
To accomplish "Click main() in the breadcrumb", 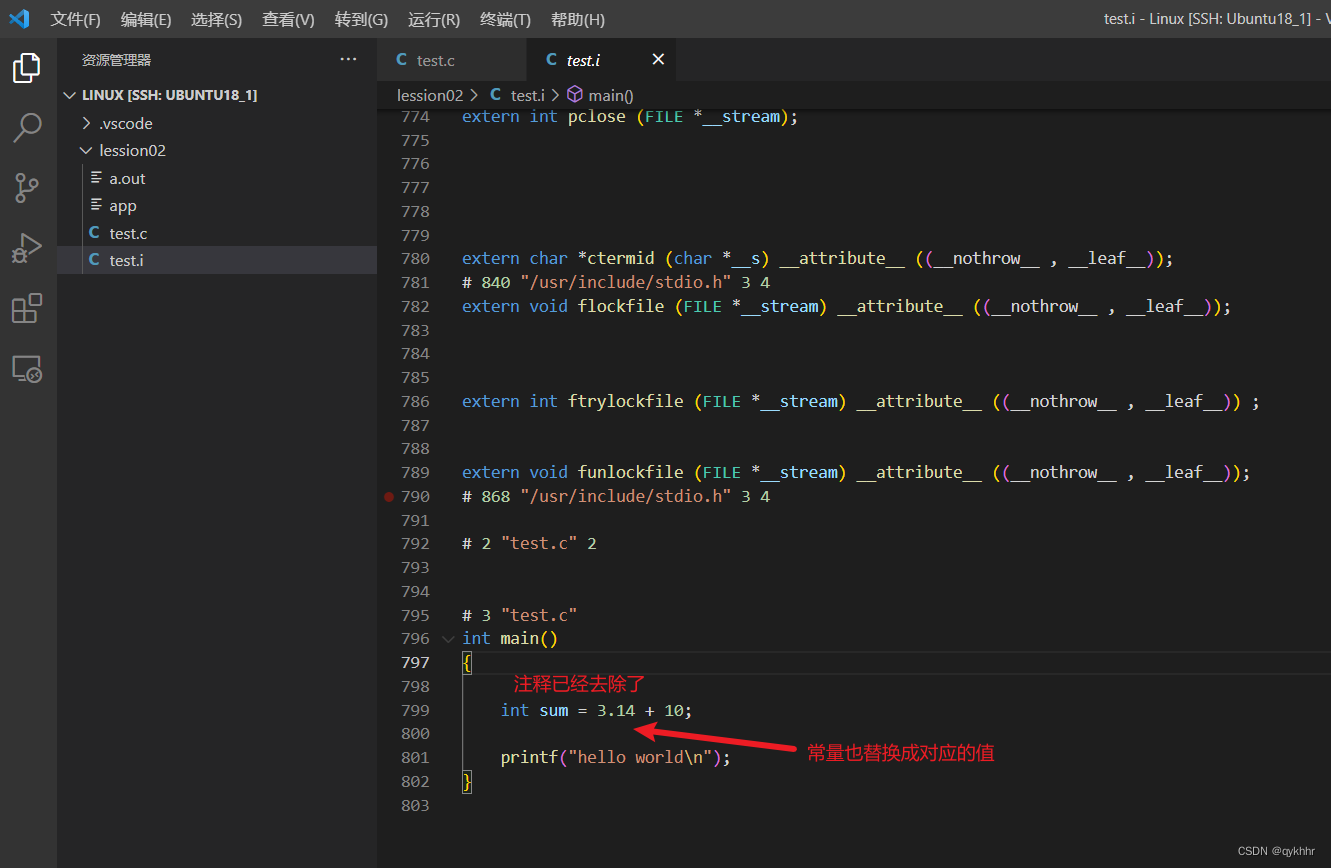I will coord(611,95).
